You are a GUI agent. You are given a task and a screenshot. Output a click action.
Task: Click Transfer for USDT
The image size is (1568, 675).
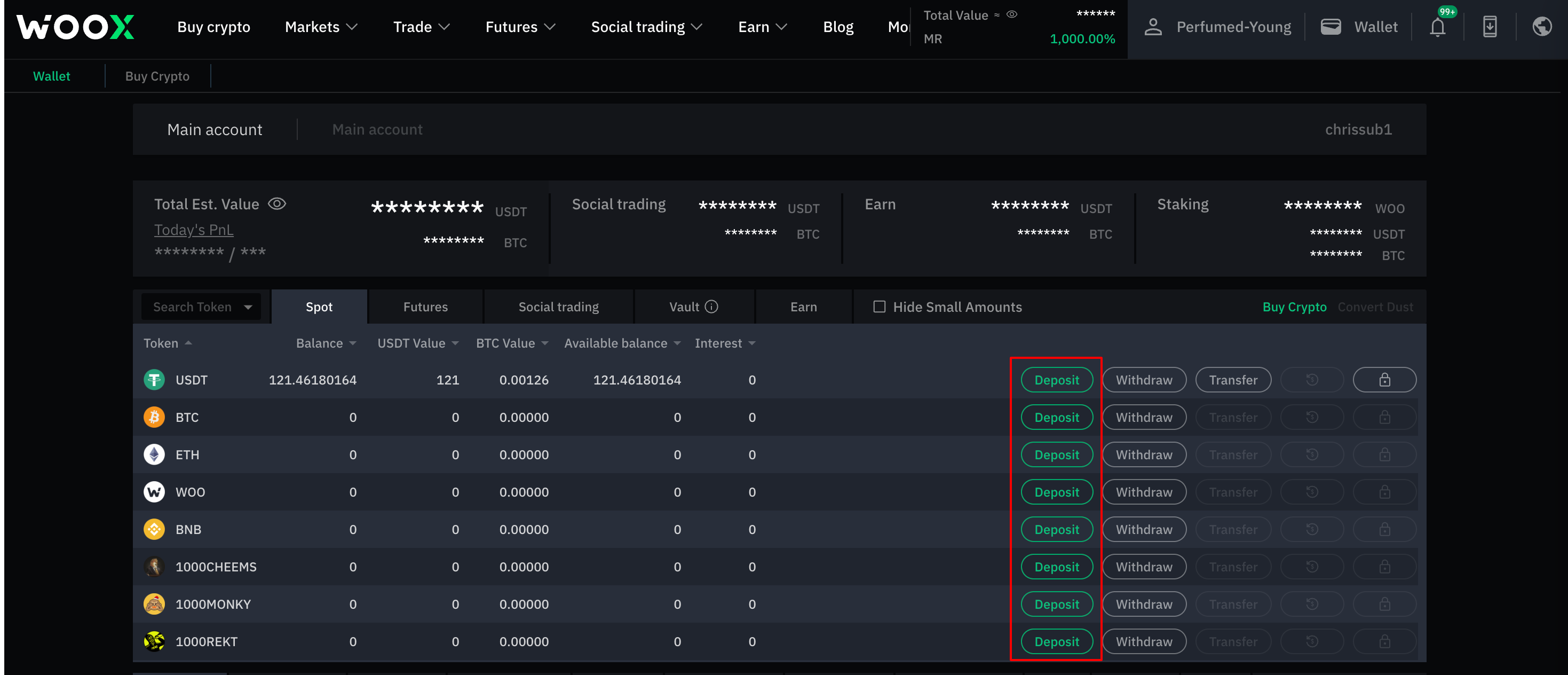[x=1233, y=380]
